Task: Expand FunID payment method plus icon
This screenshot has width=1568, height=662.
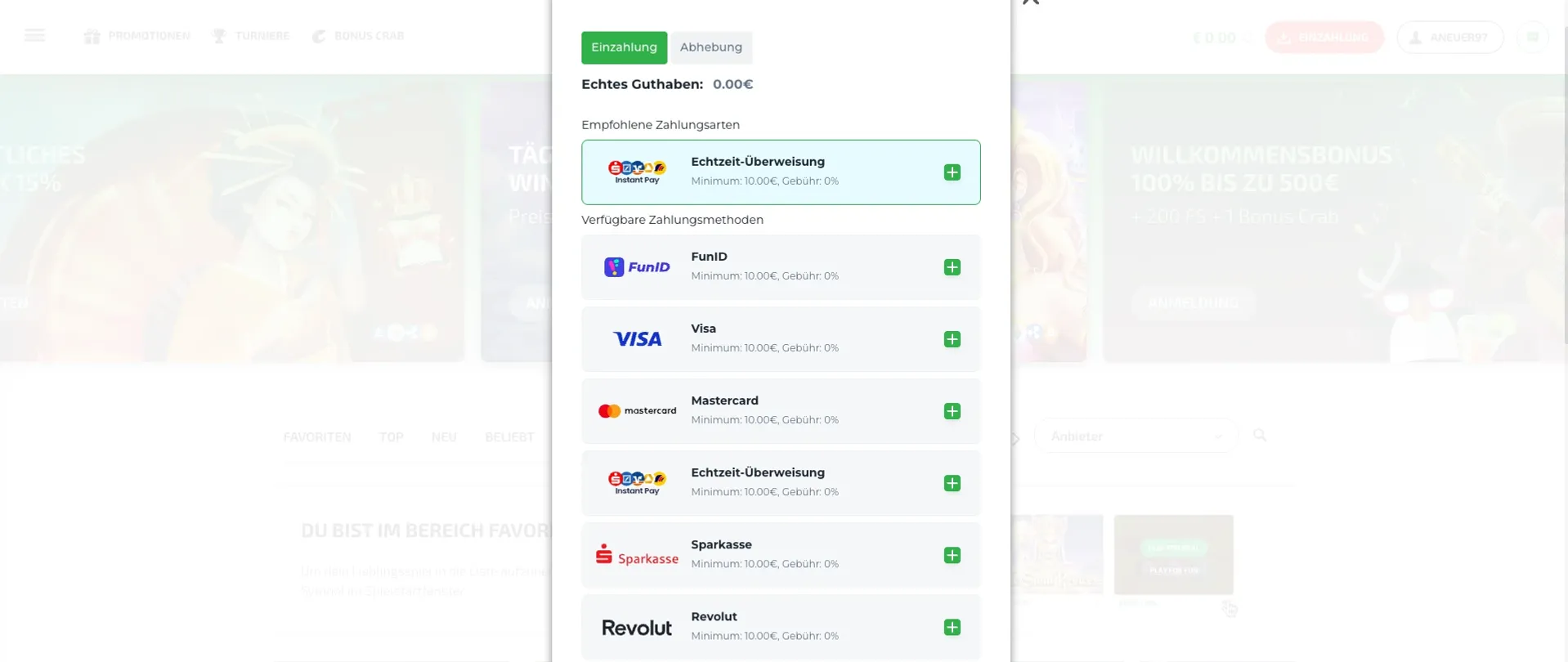Action: [x=952, y=267]
